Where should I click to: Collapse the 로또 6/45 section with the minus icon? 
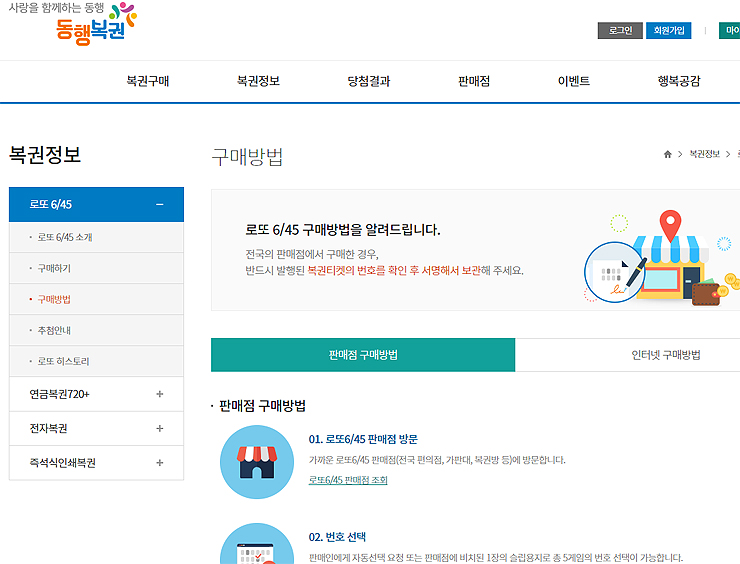pos(160,204)
